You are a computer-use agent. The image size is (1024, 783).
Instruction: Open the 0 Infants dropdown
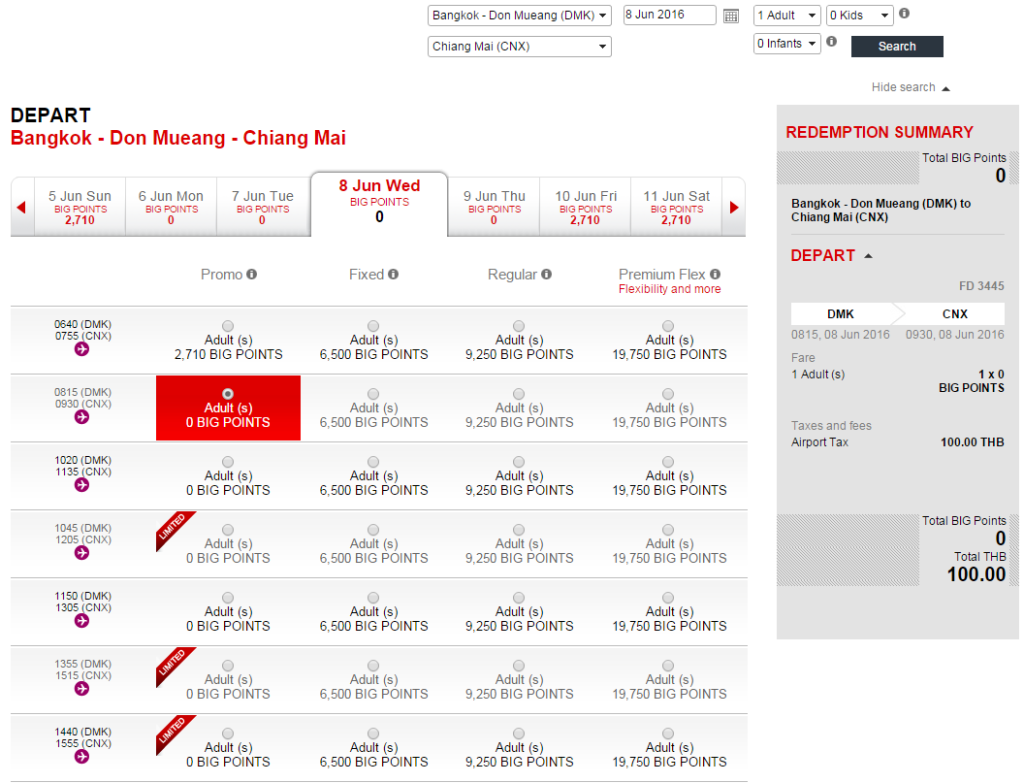pyautogui.click(x=787, y=44)
